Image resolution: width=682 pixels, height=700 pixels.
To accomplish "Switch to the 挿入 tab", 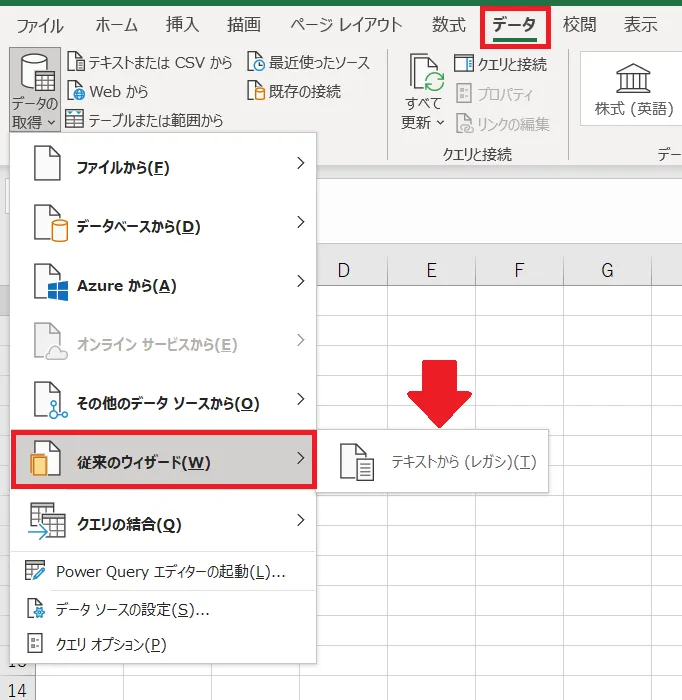I will pos(182,25).
